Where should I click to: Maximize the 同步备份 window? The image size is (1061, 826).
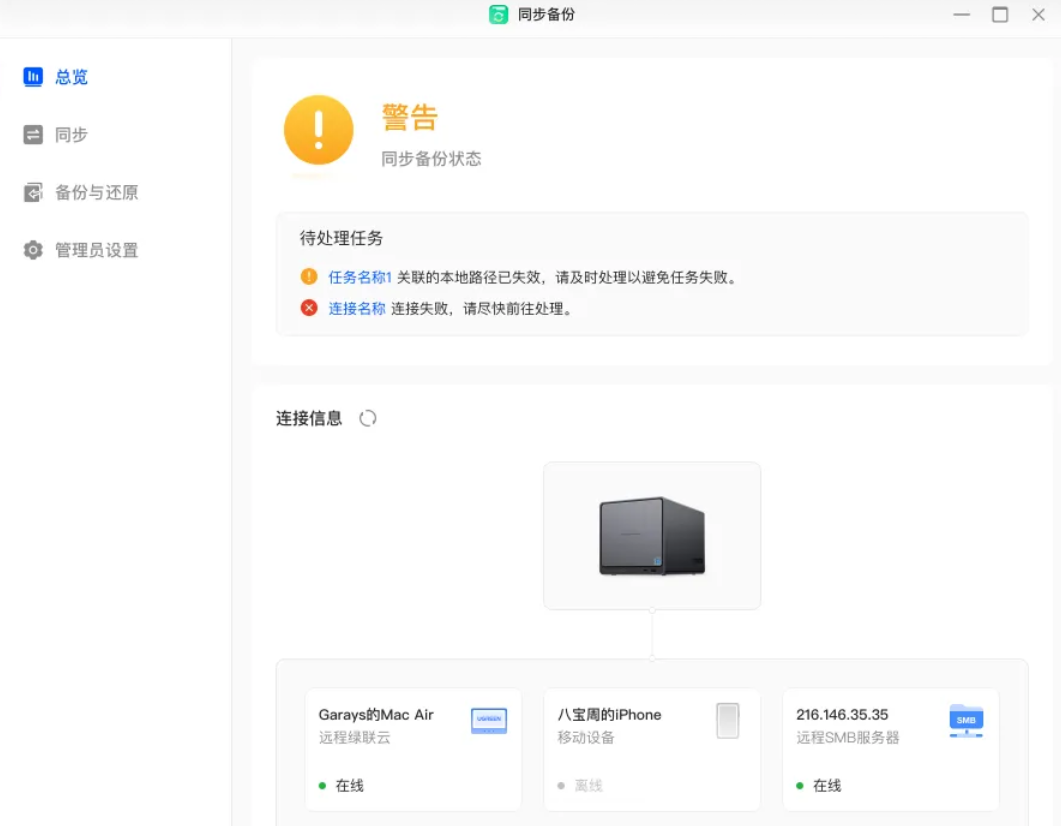coord(1000,14)
